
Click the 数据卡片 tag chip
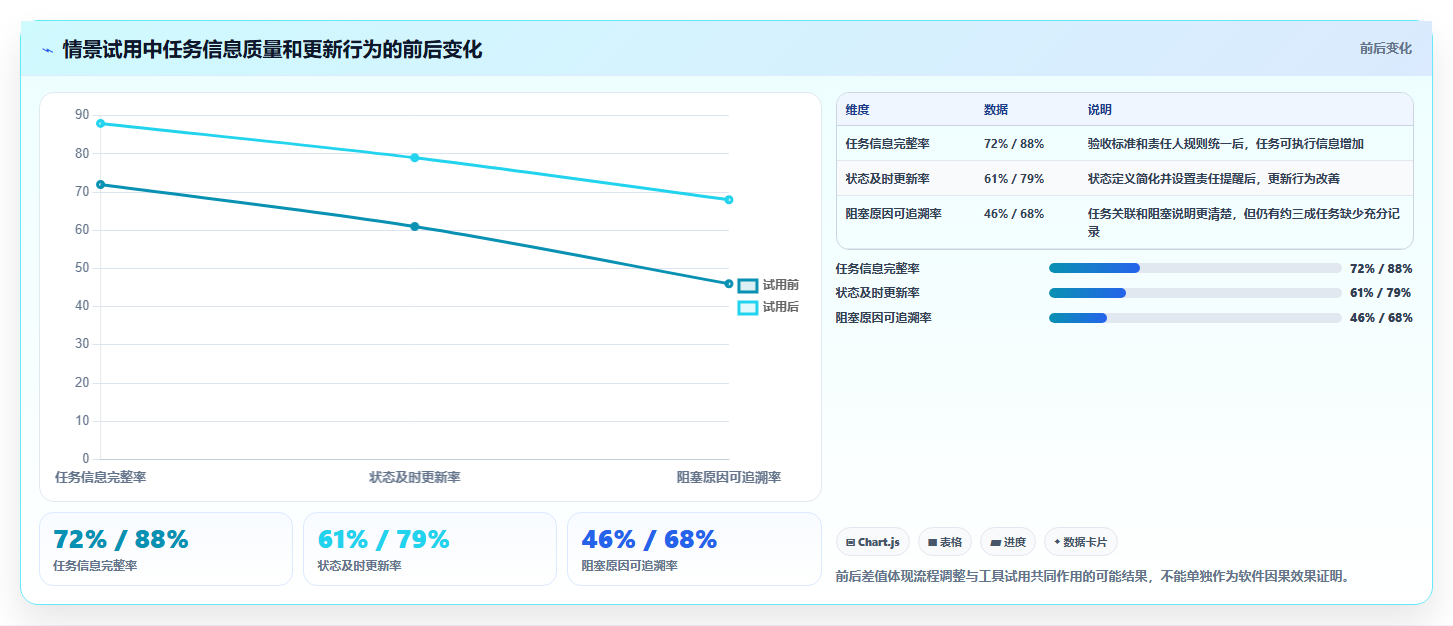point(1081,542)
